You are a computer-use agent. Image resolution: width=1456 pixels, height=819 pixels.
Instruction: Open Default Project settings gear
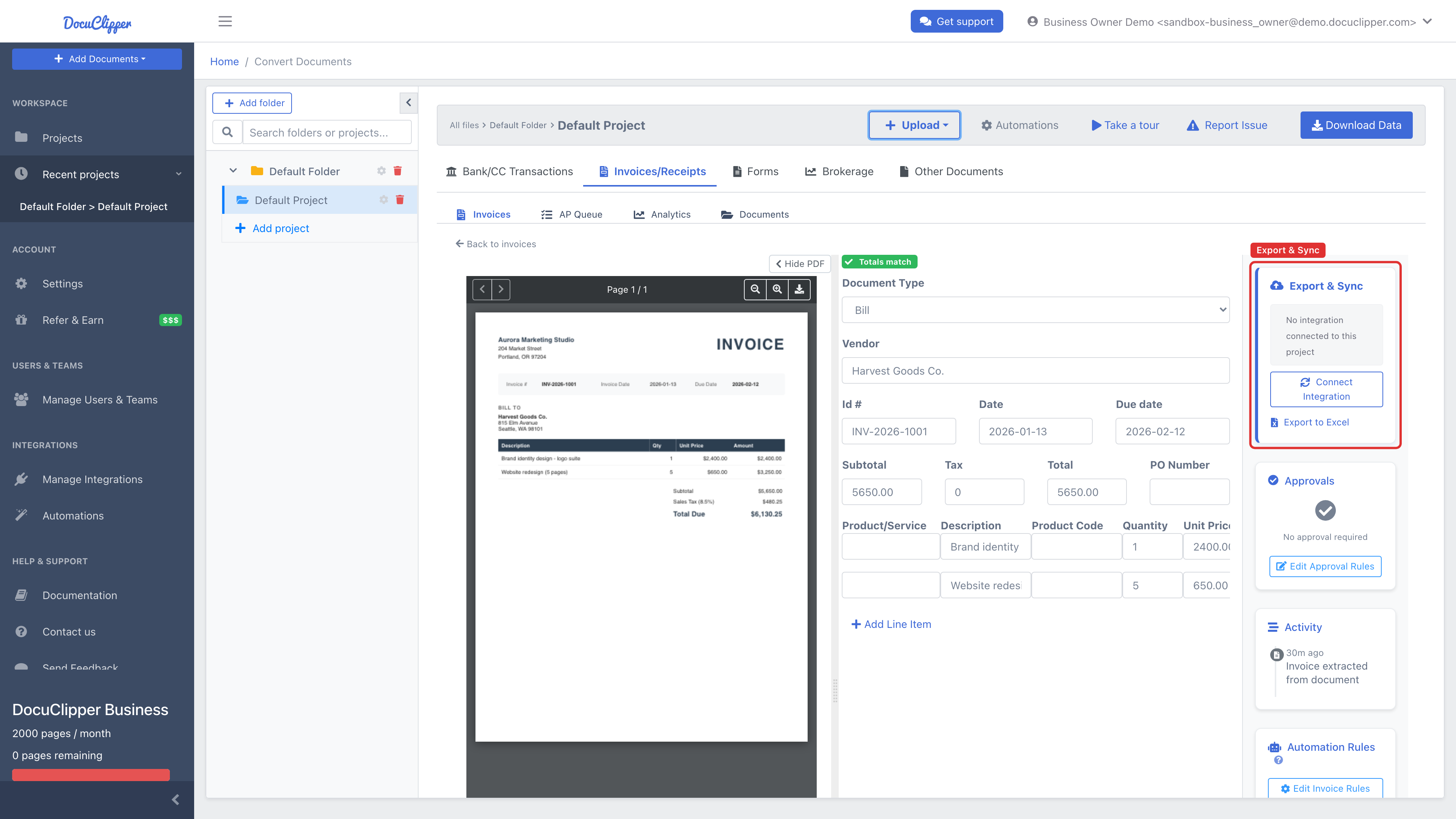pos(384,199)
